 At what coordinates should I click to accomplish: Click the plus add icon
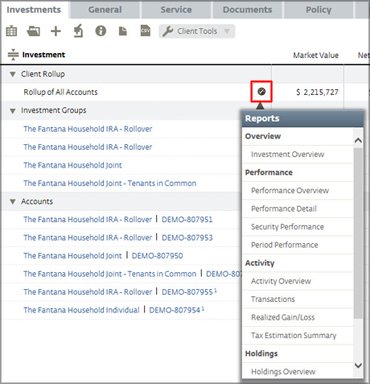(56, 31)
